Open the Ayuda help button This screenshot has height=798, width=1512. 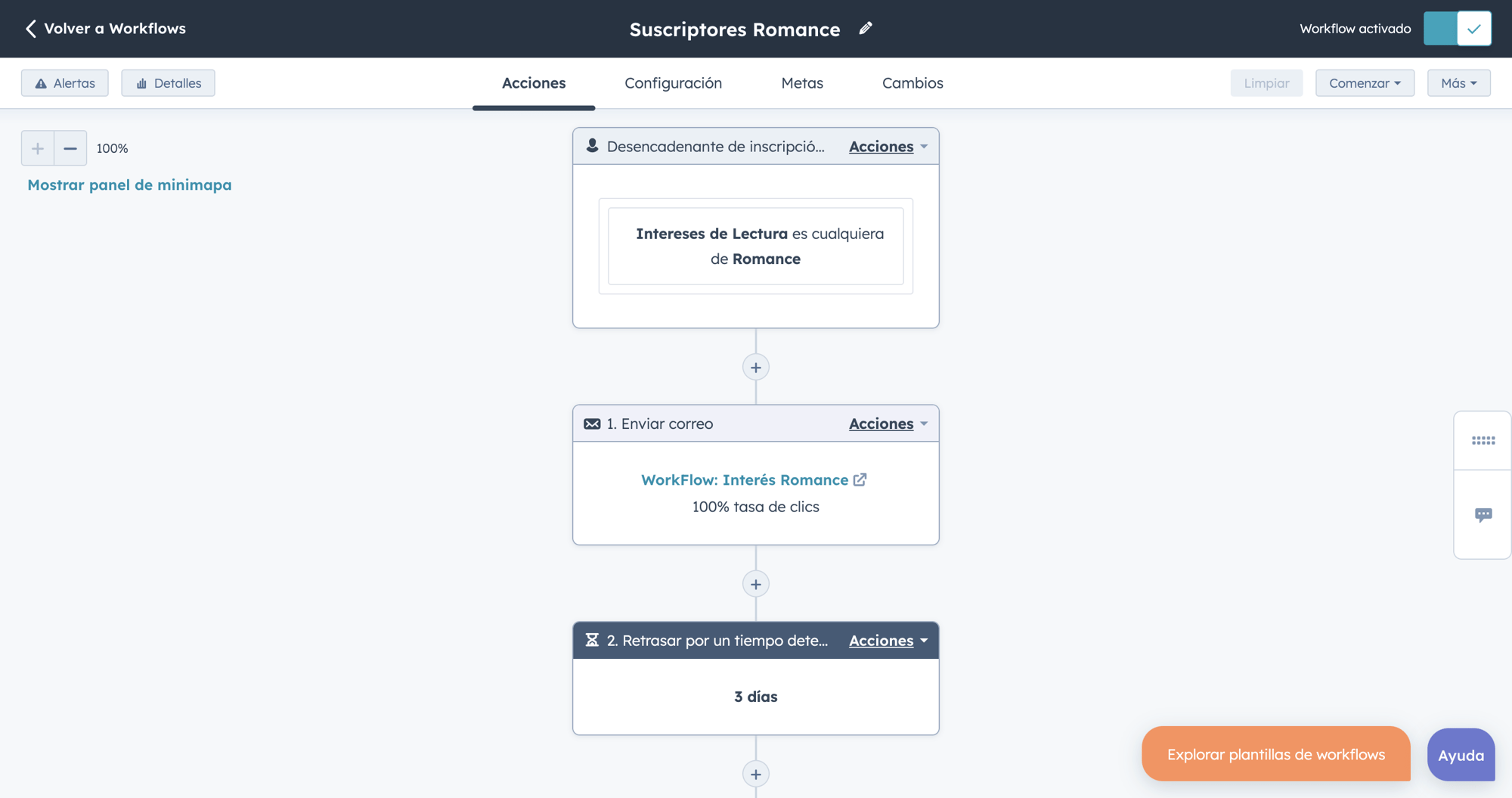[x=1461, y=755]
